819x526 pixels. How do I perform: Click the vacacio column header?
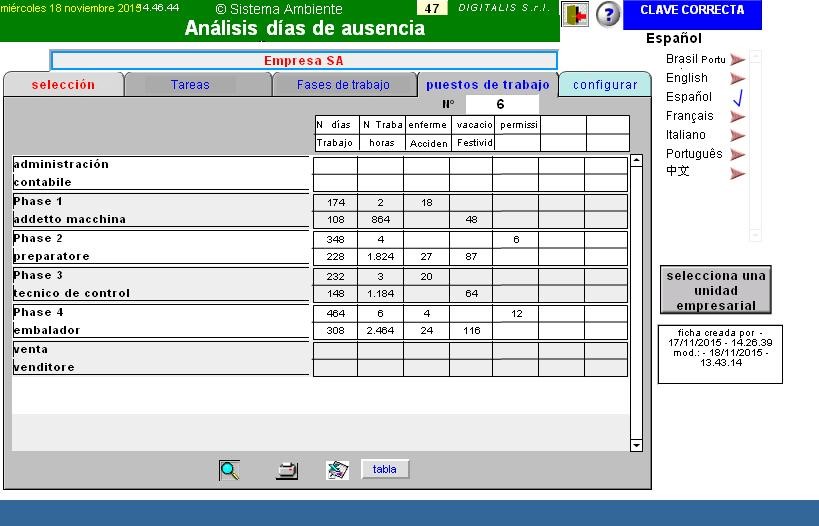click(473, 125)
